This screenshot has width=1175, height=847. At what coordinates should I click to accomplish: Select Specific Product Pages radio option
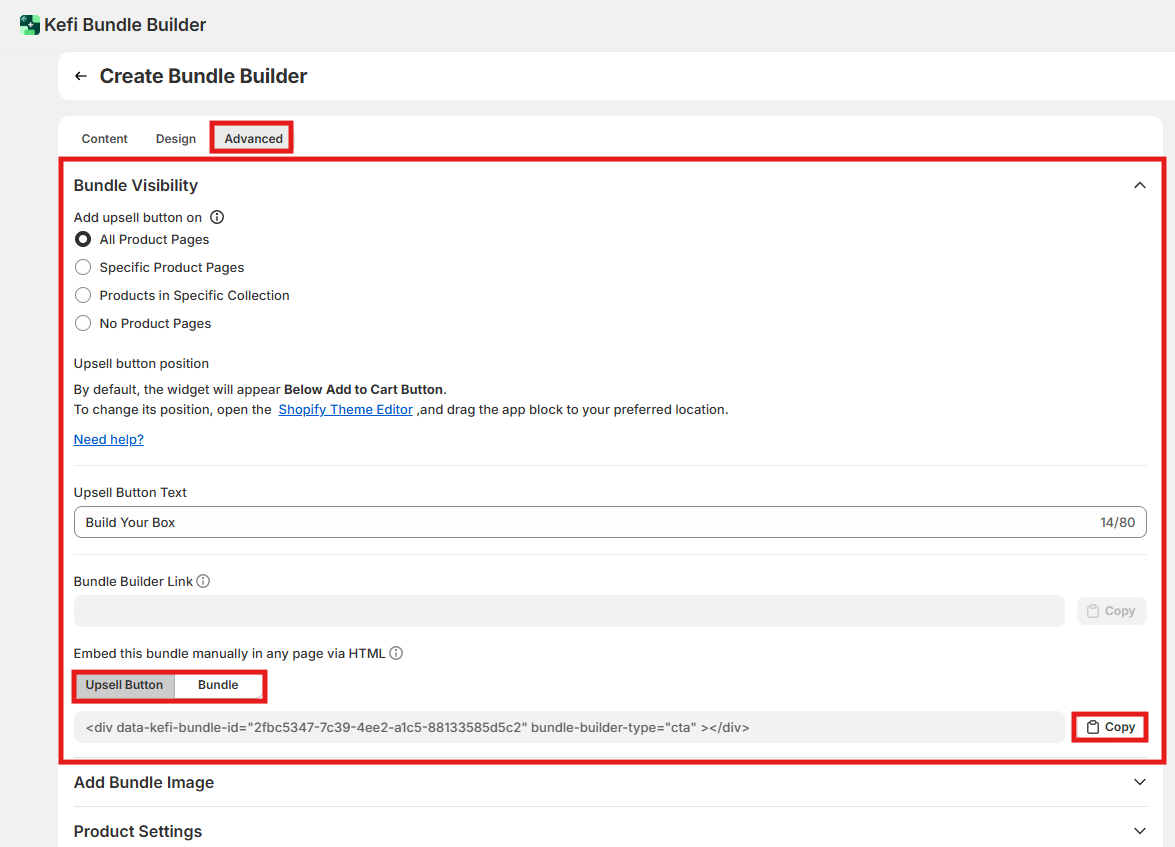click(84, 267)
